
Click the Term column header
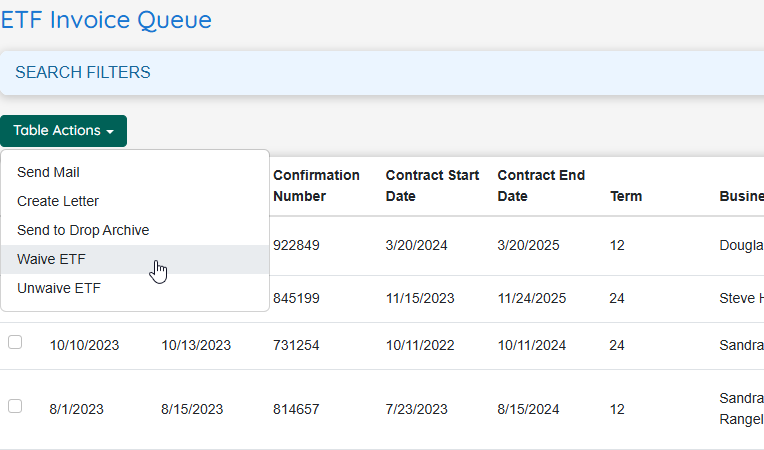pyautogui.click(x=626, y=196)
